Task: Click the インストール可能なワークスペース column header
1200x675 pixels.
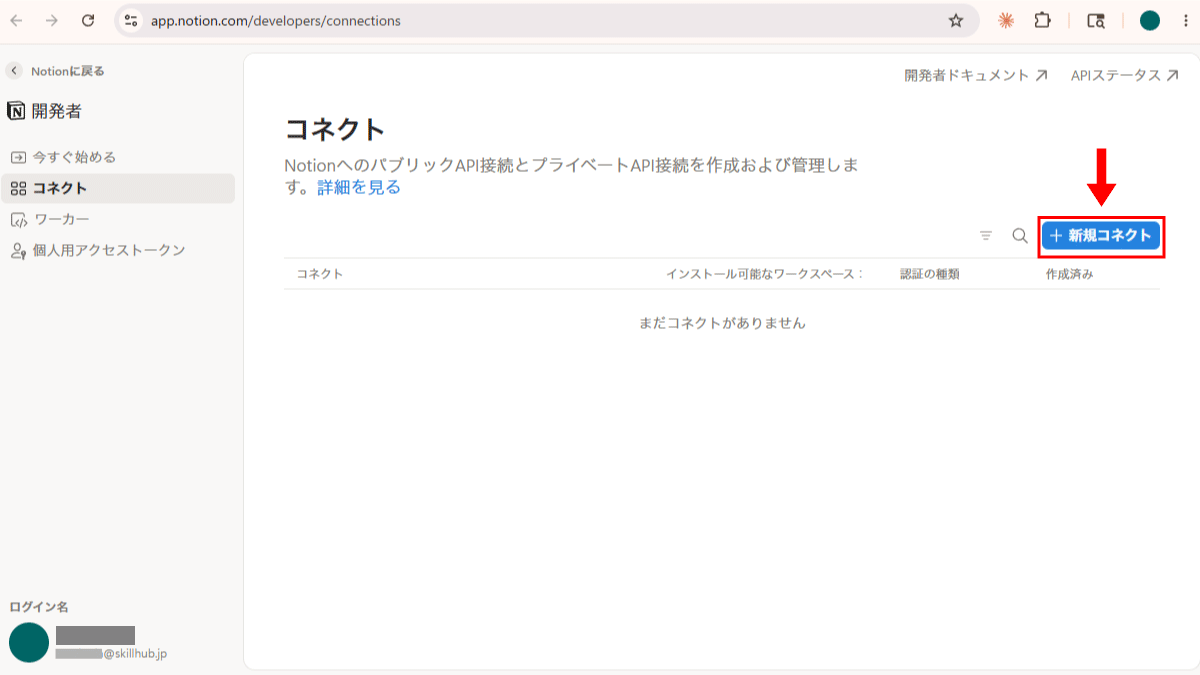Action: pyautogui.click(x=765, y=274)
